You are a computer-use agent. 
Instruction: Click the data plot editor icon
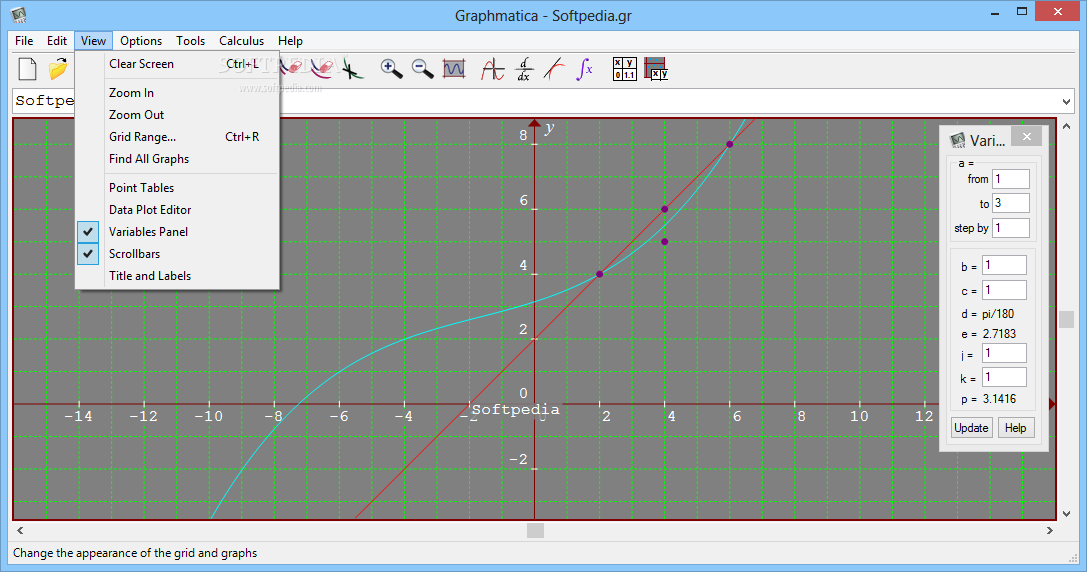coord(656,69)
